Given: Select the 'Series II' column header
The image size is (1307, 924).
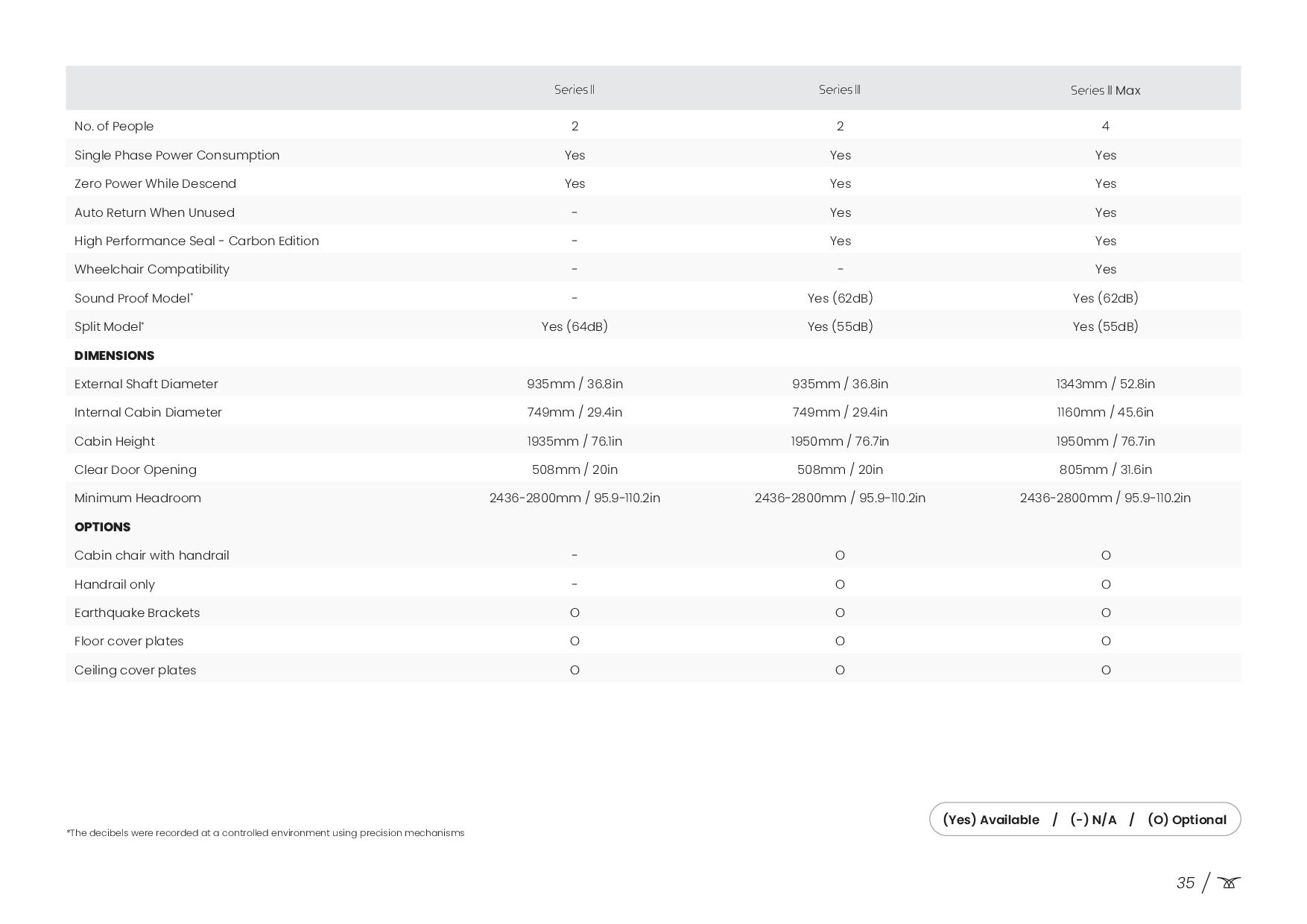Looking at the screenshot, I should pyautogui.click(x=575, y=90).
